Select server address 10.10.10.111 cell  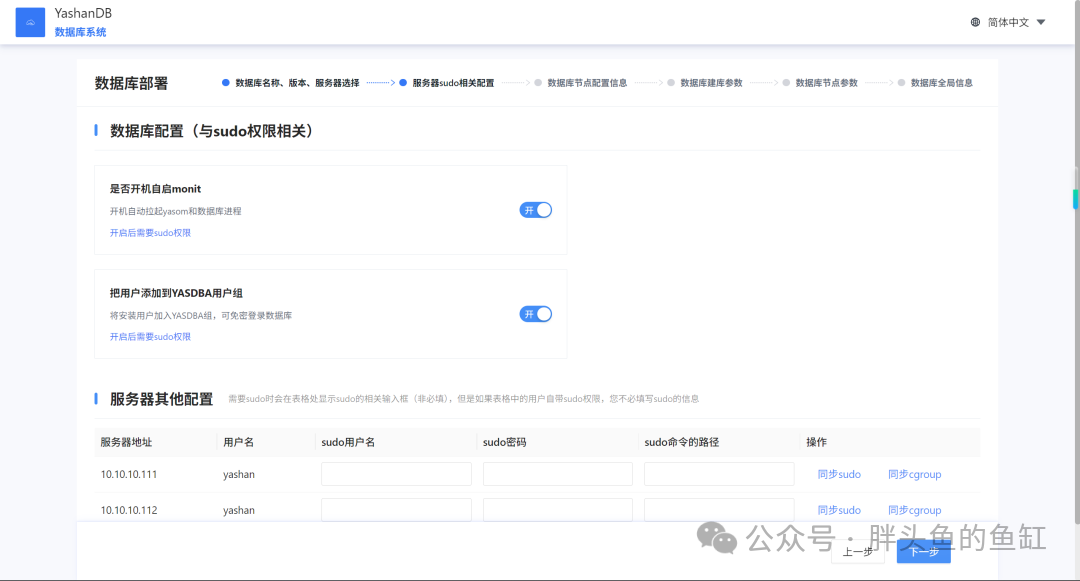[x=129, y=474]
